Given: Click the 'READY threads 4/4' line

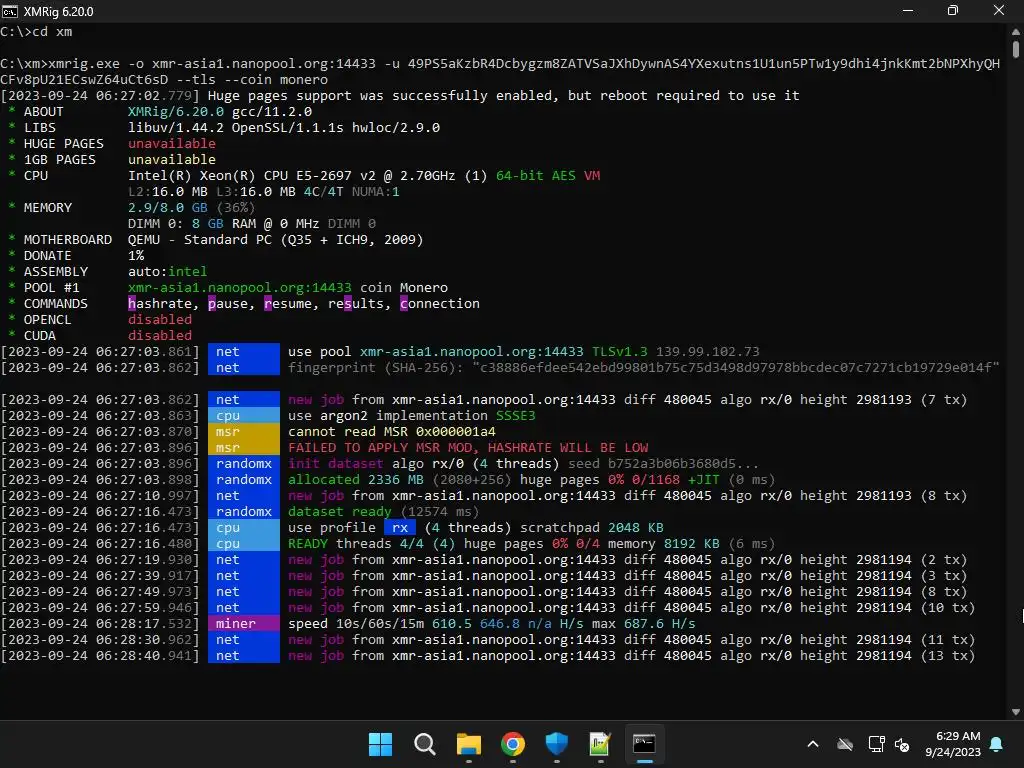Looking at the screenshot, I should pyautogui.click(x=532, y=543).
